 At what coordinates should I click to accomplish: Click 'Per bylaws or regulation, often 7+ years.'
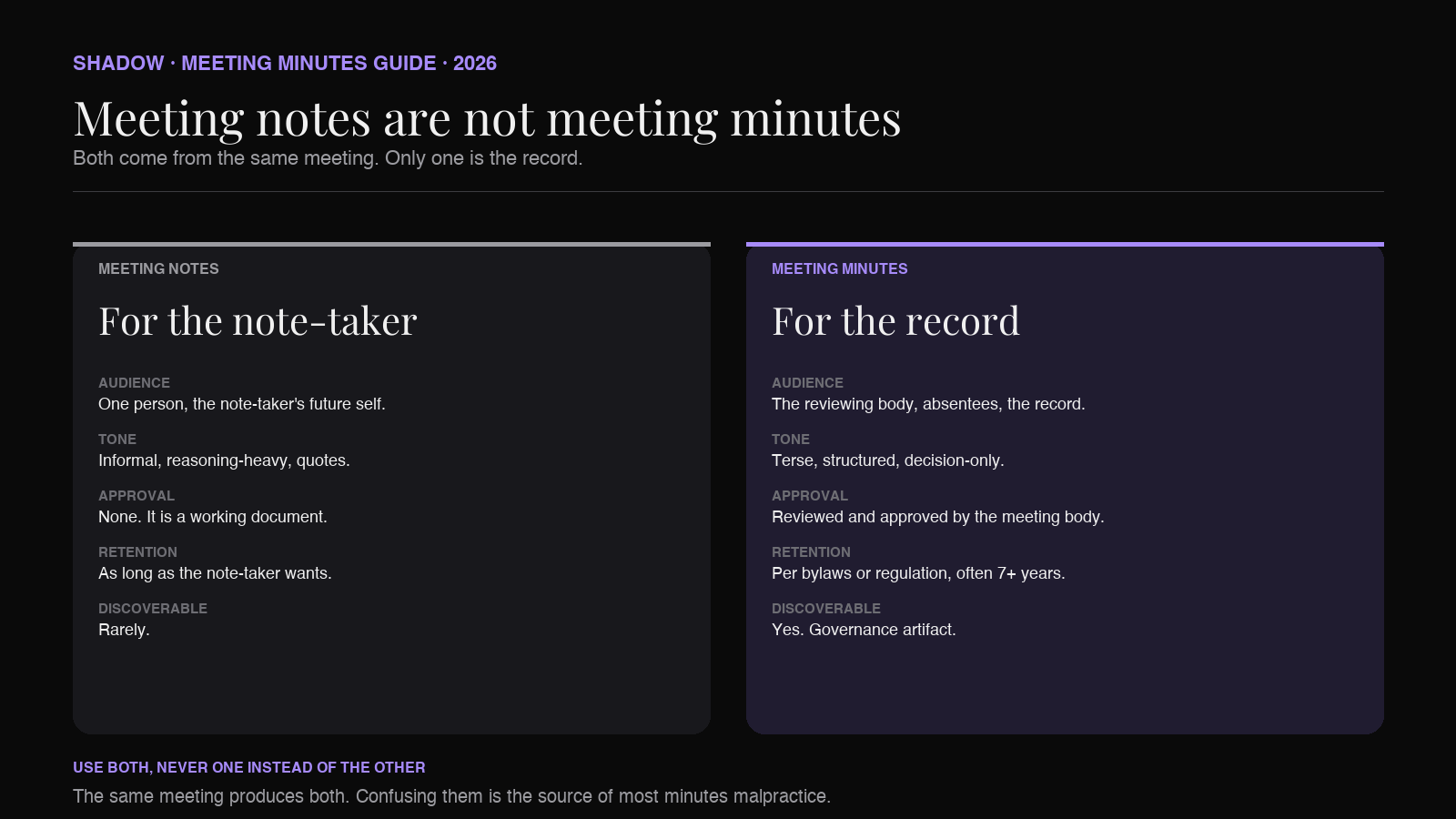918,573
